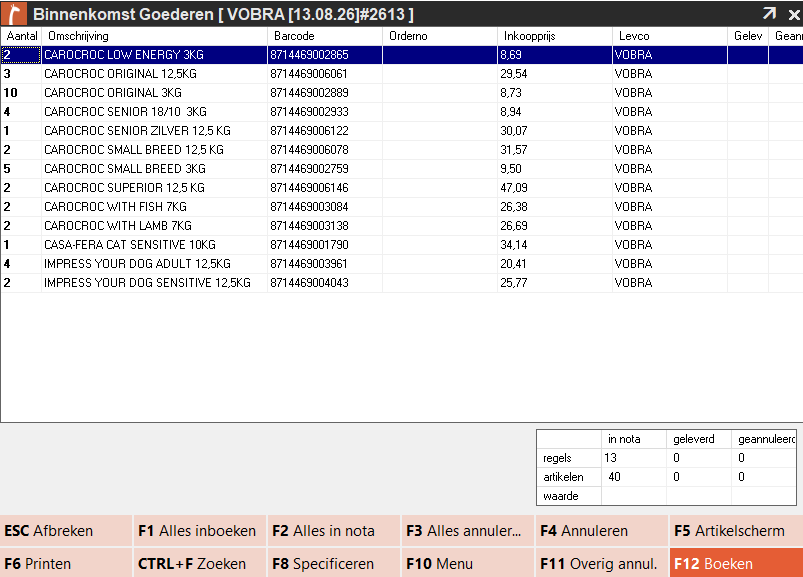Click the Inkoopprijs column header
803x577 pixels.
click(555, 36)
